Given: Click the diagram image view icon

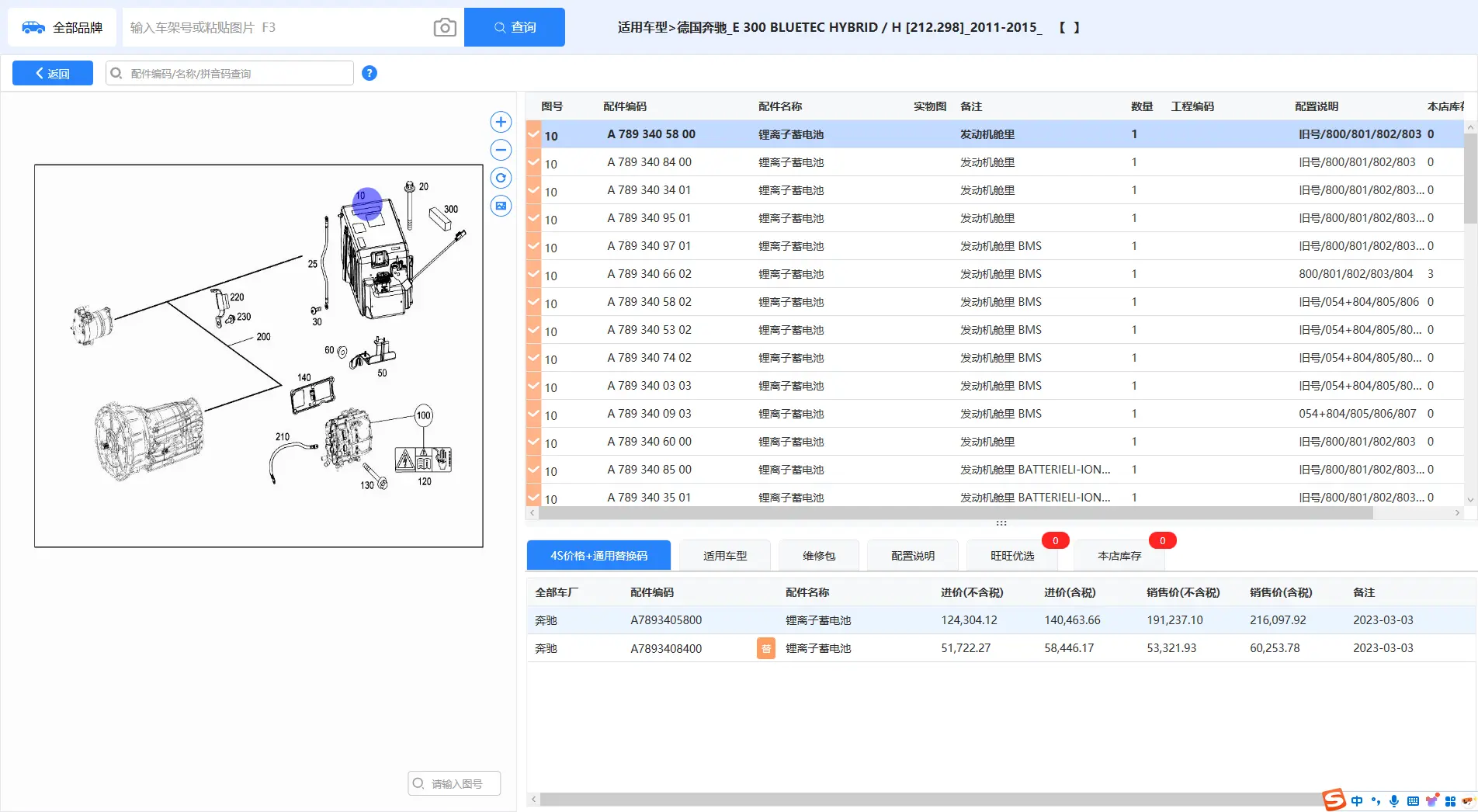Looking at the screenshot, I should (501, 206).
